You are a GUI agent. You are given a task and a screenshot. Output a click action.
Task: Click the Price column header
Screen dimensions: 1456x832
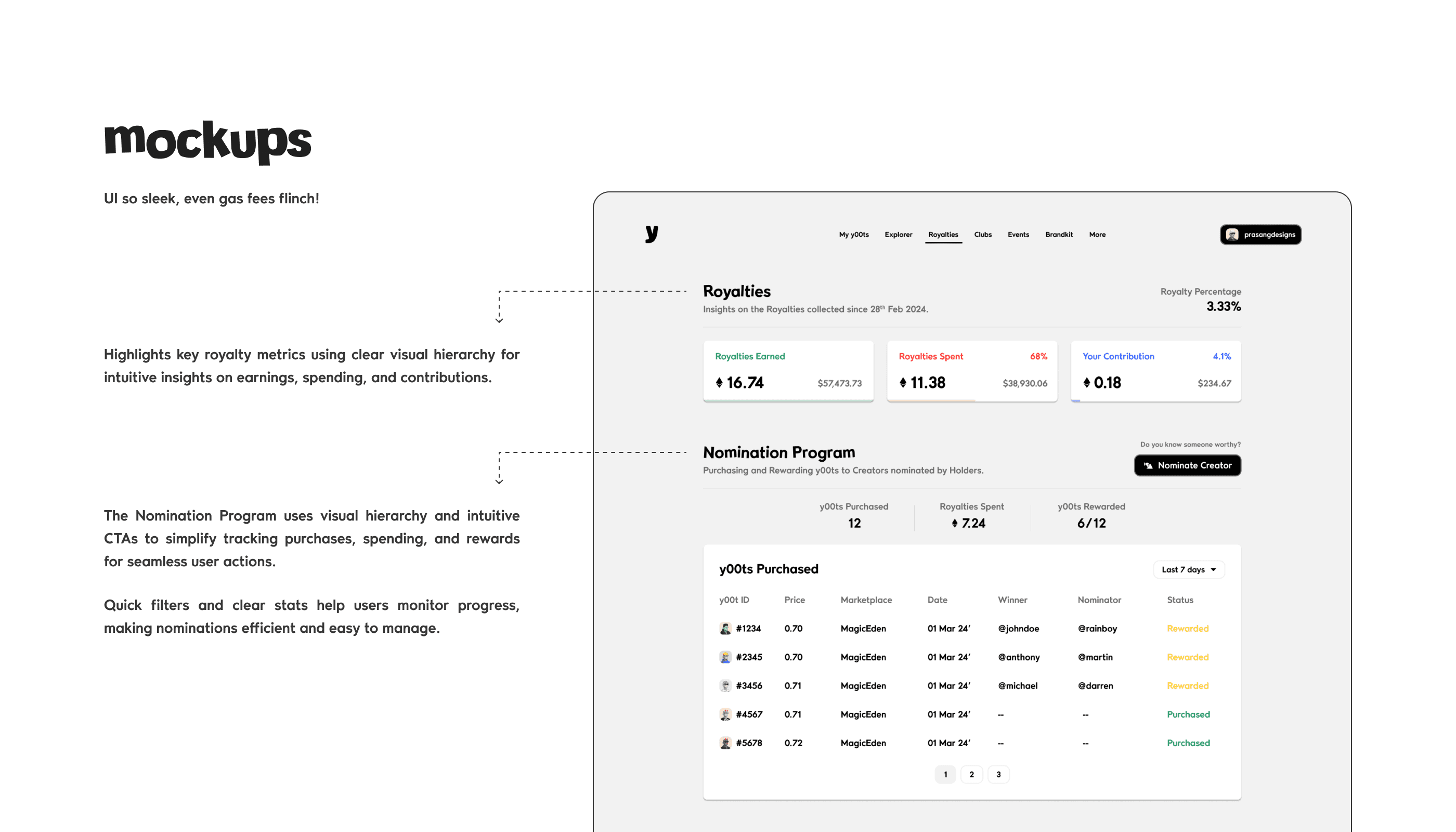(x=794, y=600)
